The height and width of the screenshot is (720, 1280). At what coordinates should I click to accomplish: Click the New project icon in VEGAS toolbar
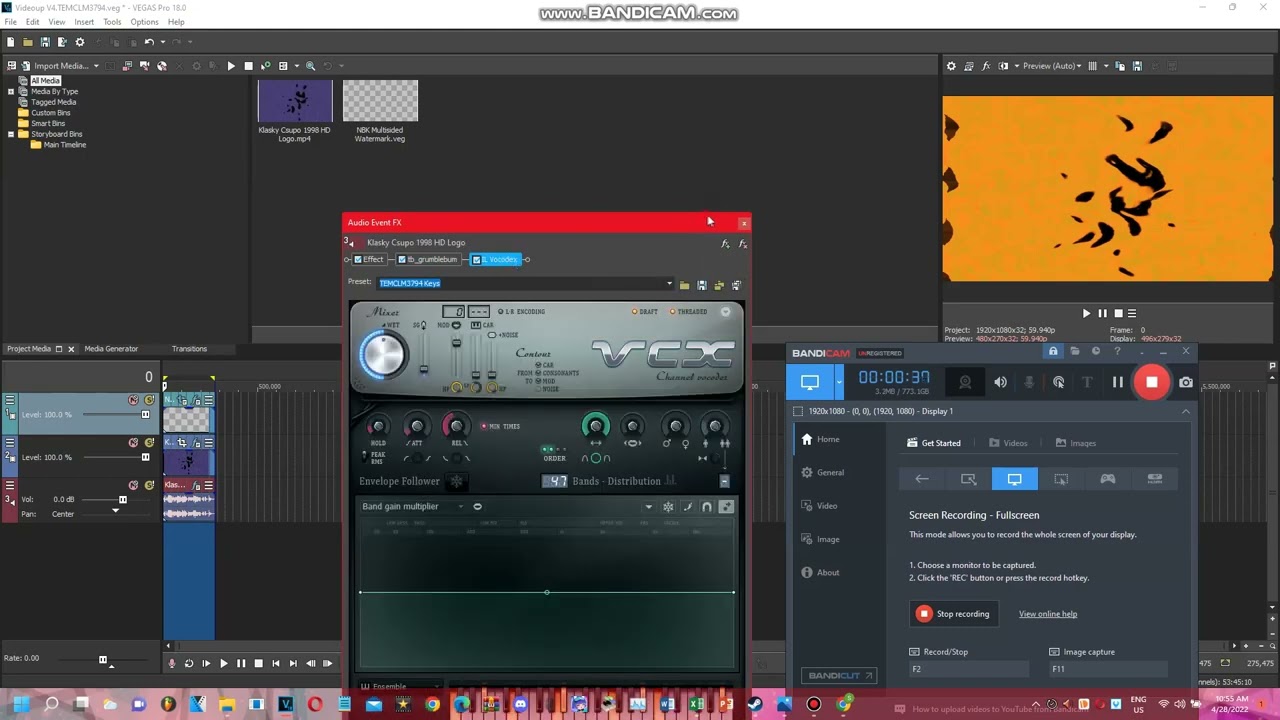pyautogui.click(x=10, y=42)
